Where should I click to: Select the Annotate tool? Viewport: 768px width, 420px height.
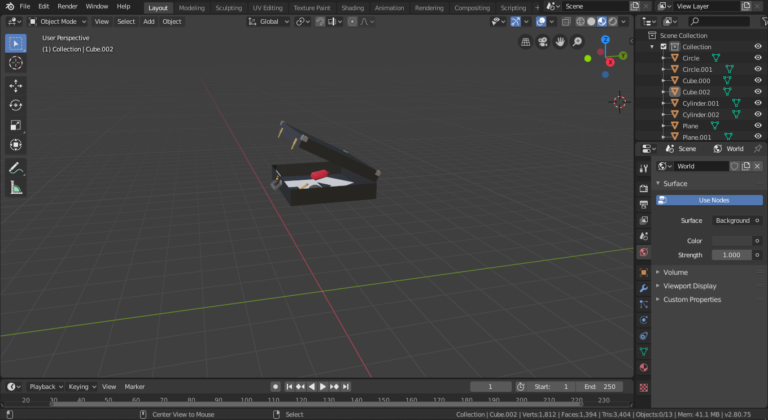click(16, 167)
